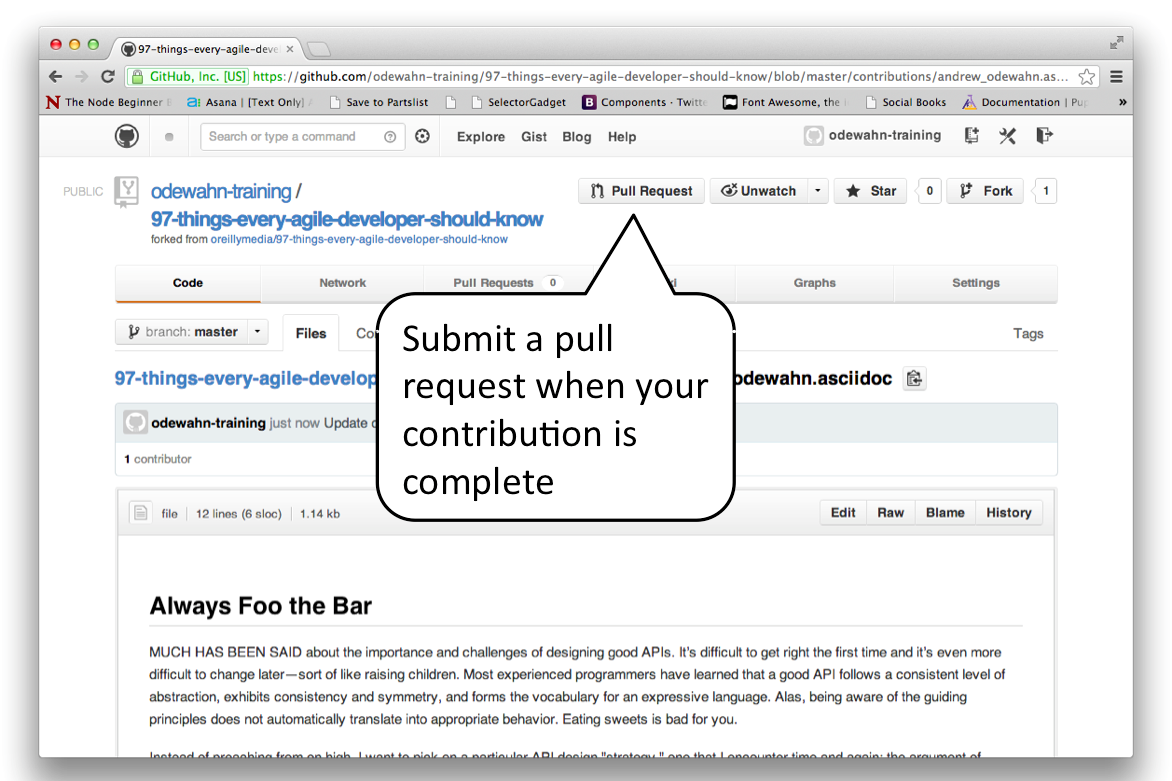Viewport: 1172px width, 781px height.
Task: Star this repository
Action: (869, 191)
